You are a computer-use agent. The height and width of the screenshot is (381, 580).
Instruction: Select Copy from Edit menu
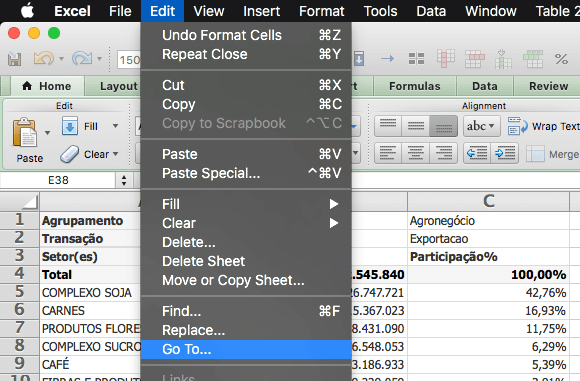pyautogui.click(x=246, y=104)
